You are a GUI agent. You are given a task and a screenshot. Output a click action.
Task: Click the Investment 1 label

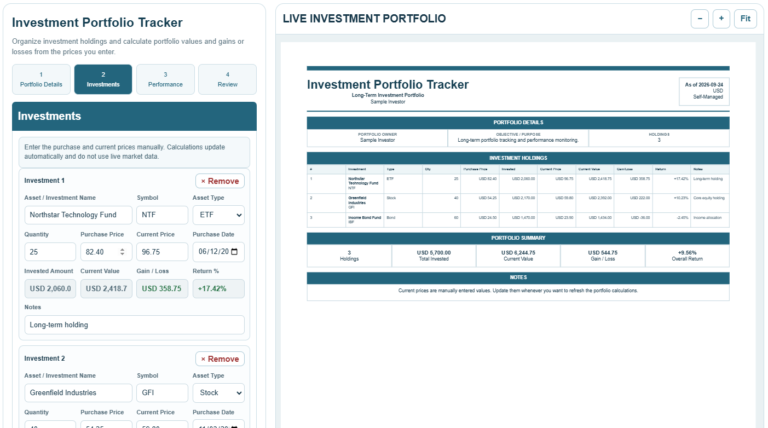(45, 181)
